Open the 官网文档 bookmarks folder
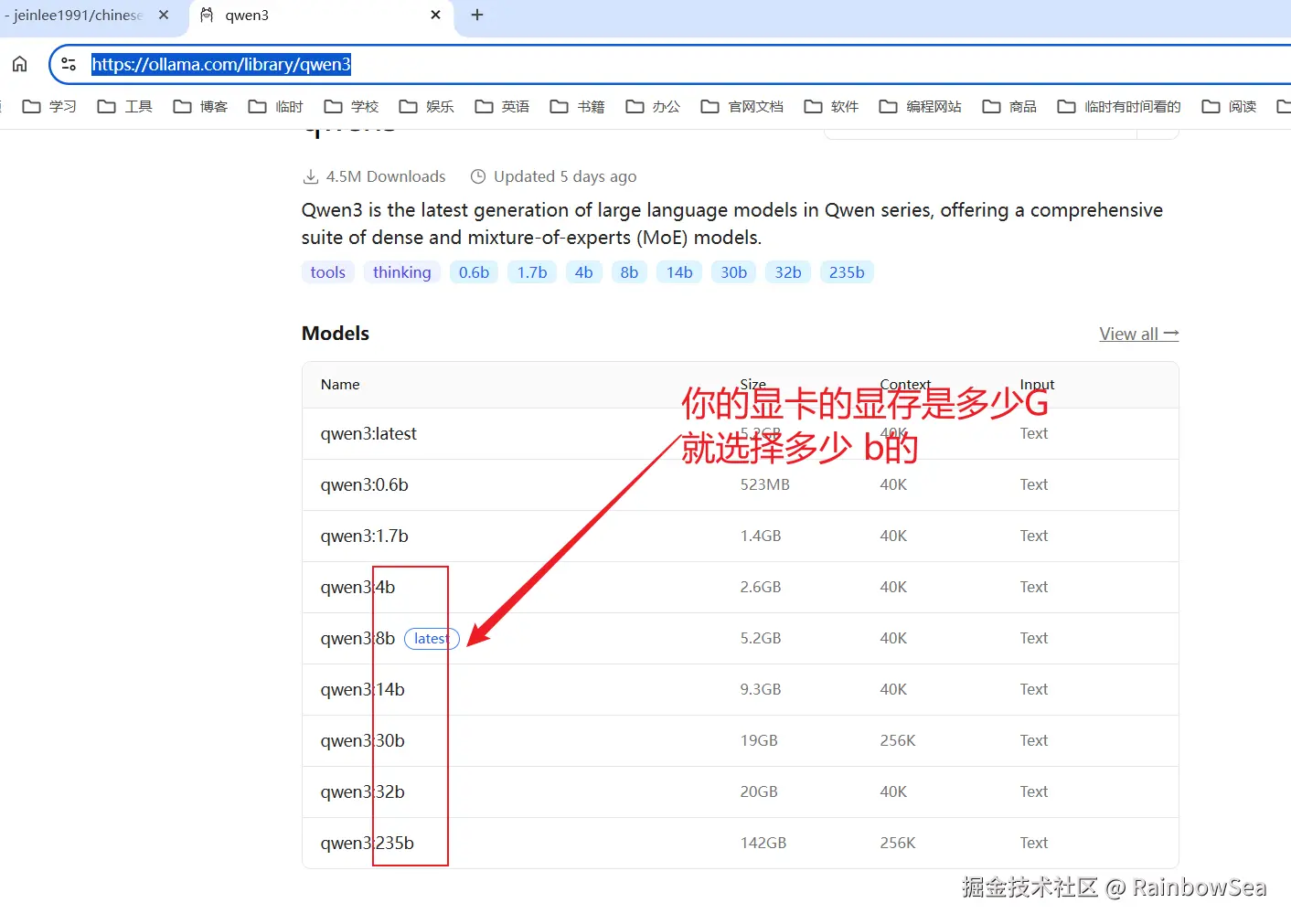Image resolution: width=1291 pixels, height=924 pixels. (742, 106)
